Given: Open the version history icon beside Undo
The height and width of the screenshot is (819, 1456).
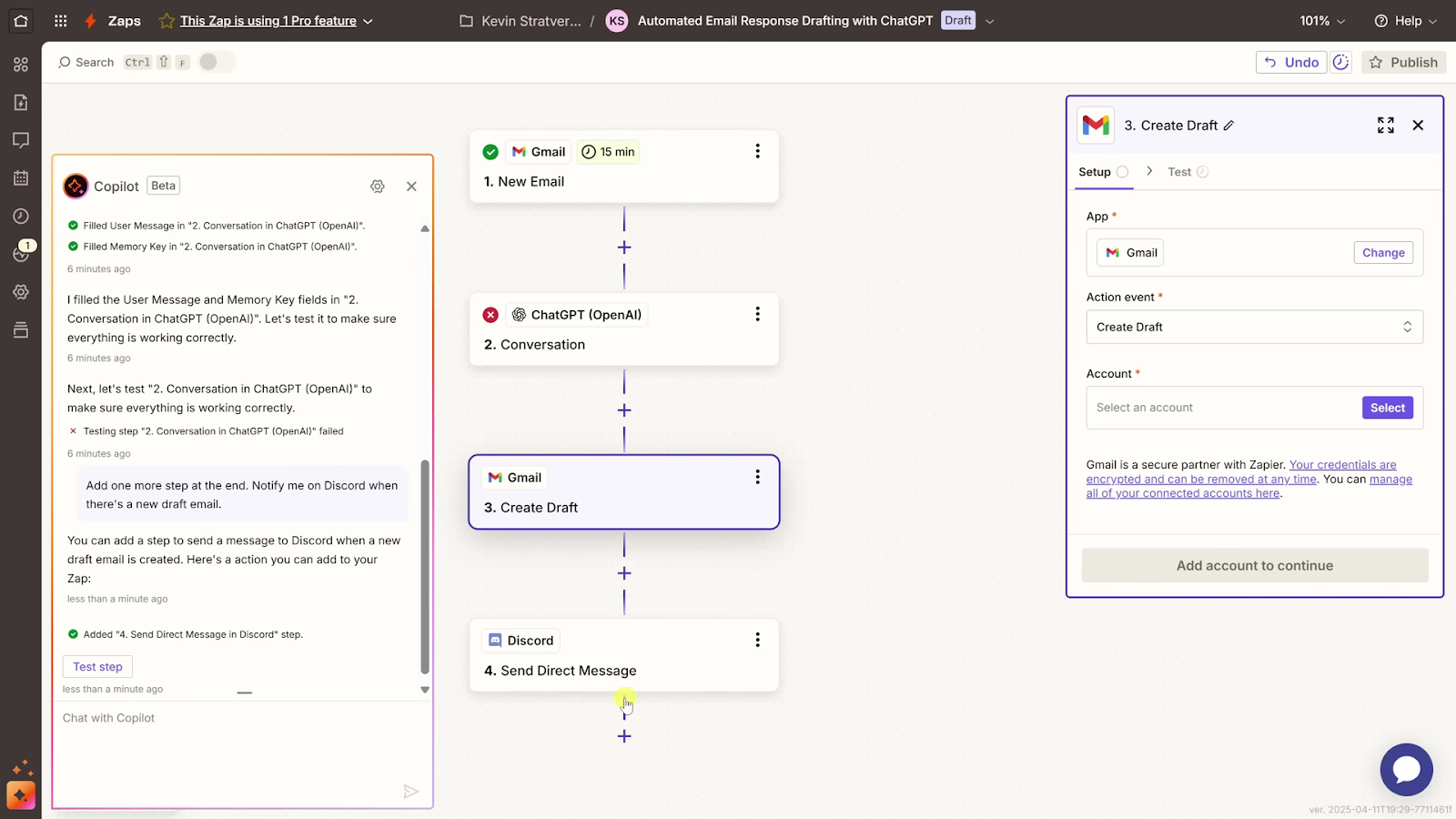Looking at the screenshot, I should 1341,62.
